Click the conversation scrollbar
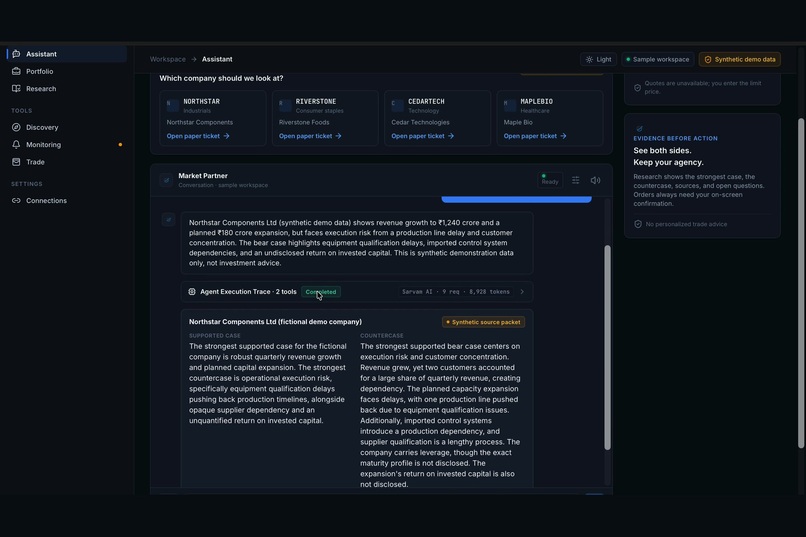 coord(608,348)
